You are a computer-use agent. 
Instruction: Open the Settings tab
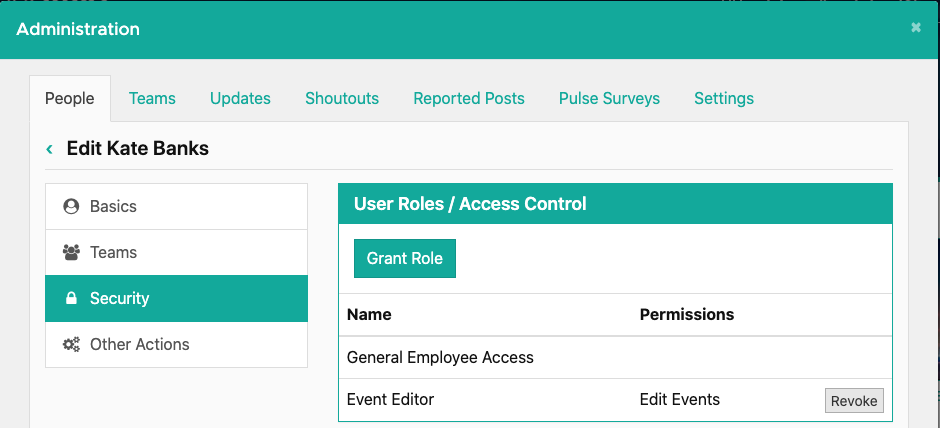click(x=724, y=98)
